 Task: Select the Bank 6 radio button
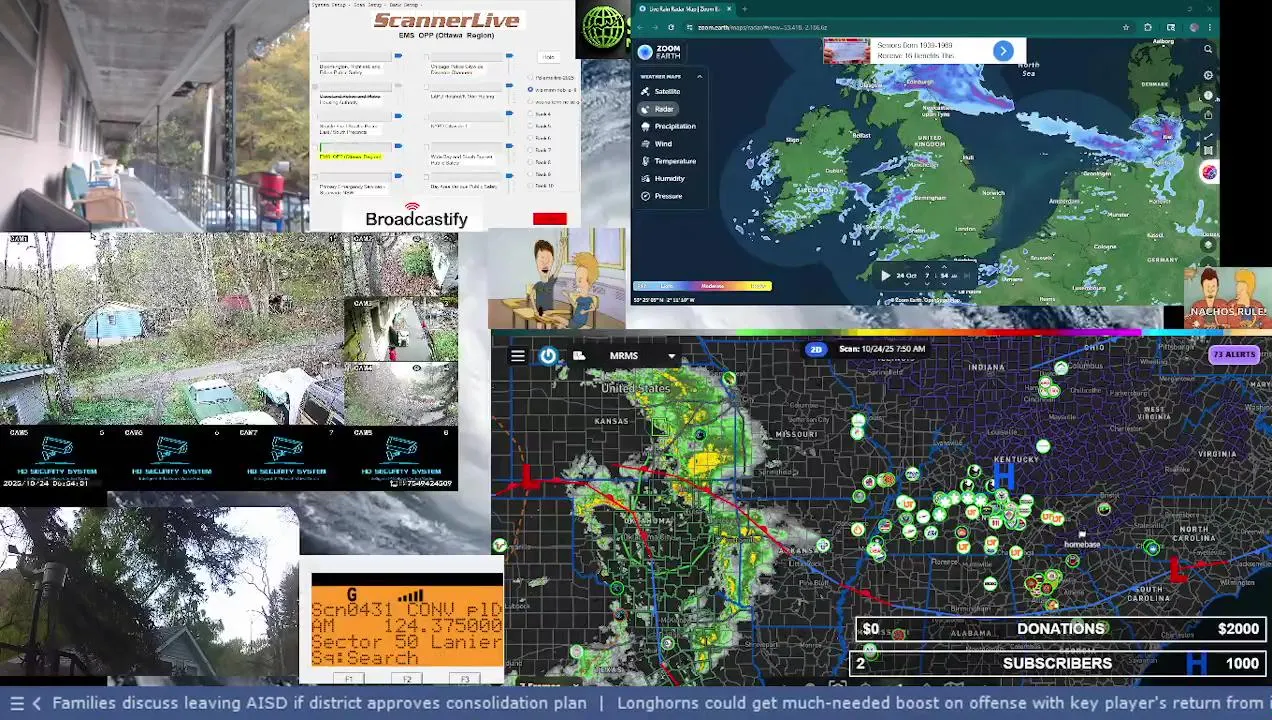(x=530, y=138)
